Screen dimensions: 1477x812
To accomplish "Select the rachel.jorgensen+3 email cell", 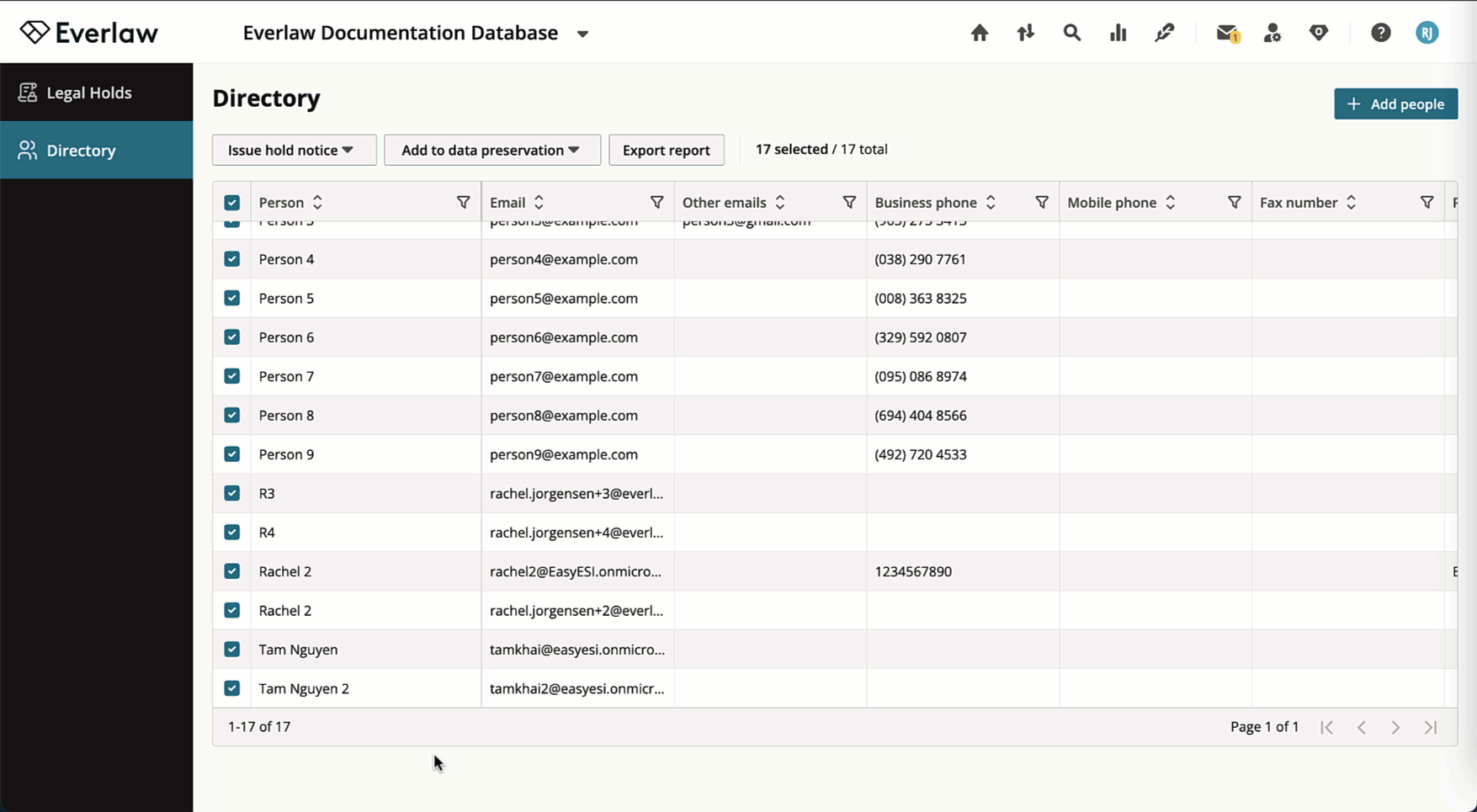I will coord(578,493).
